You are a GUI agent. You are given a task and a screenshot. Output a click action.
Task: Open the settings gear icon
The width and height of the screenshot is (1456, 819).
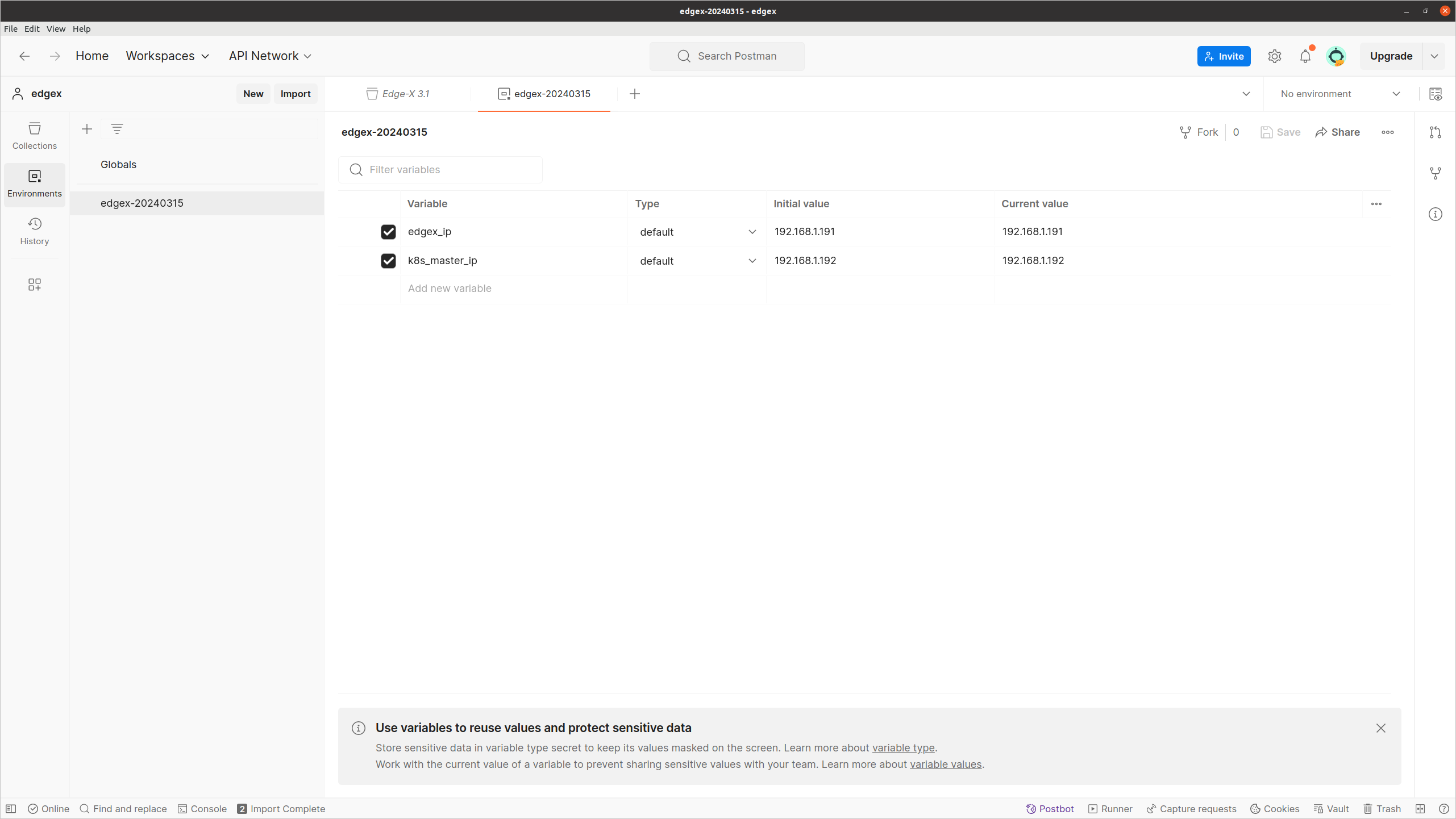pyautogui.click(x=1275, y=56)
